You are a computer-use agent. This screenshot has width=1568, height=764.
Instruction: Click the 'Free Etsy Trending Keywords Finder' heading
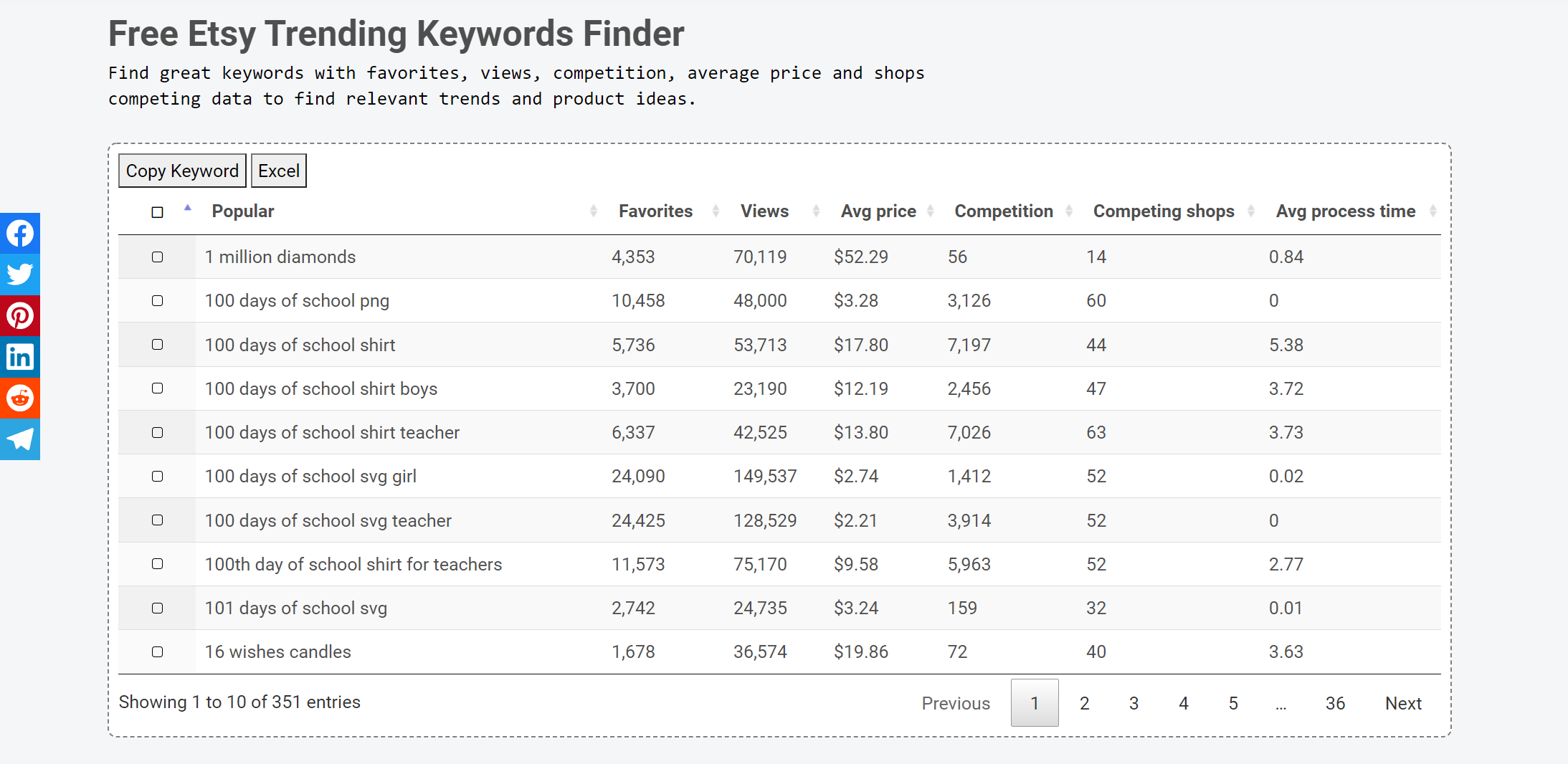click(396, 34)
